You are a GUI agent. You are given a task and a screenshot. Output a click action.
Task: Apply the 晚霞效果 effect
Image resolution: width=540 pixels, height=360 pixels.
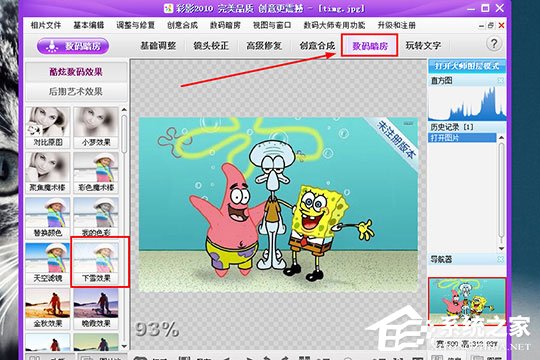[96, 308]
